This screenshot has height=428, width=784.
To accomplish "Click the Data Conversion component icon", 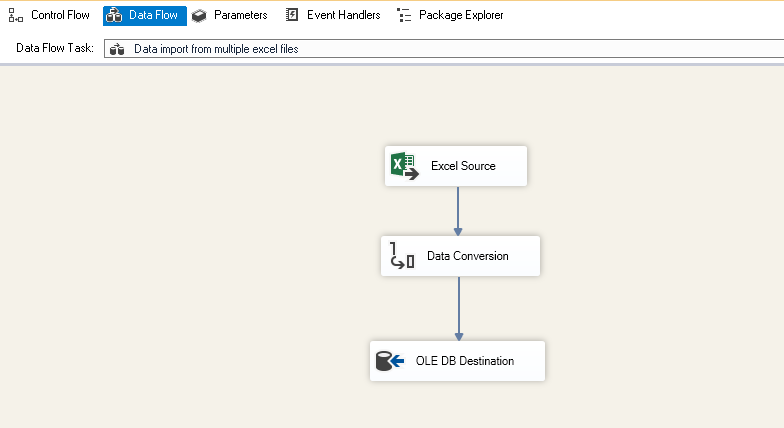I will (x=402, y=257).
